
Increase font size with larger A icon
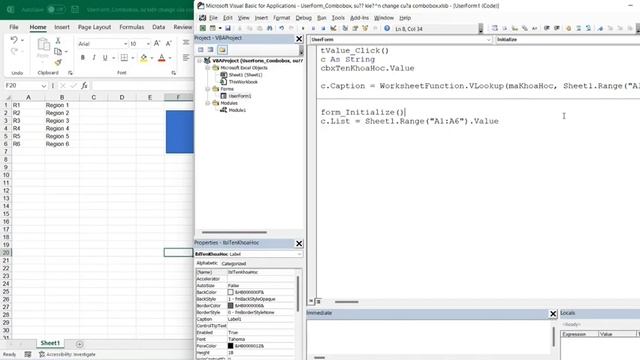click(157, 43)
